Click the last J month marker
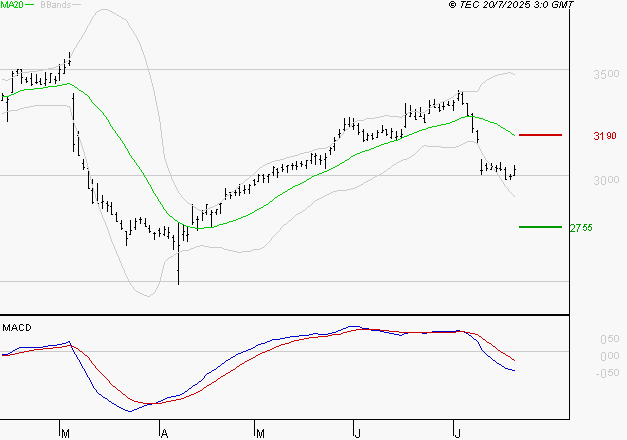 (x=458, y=433)
